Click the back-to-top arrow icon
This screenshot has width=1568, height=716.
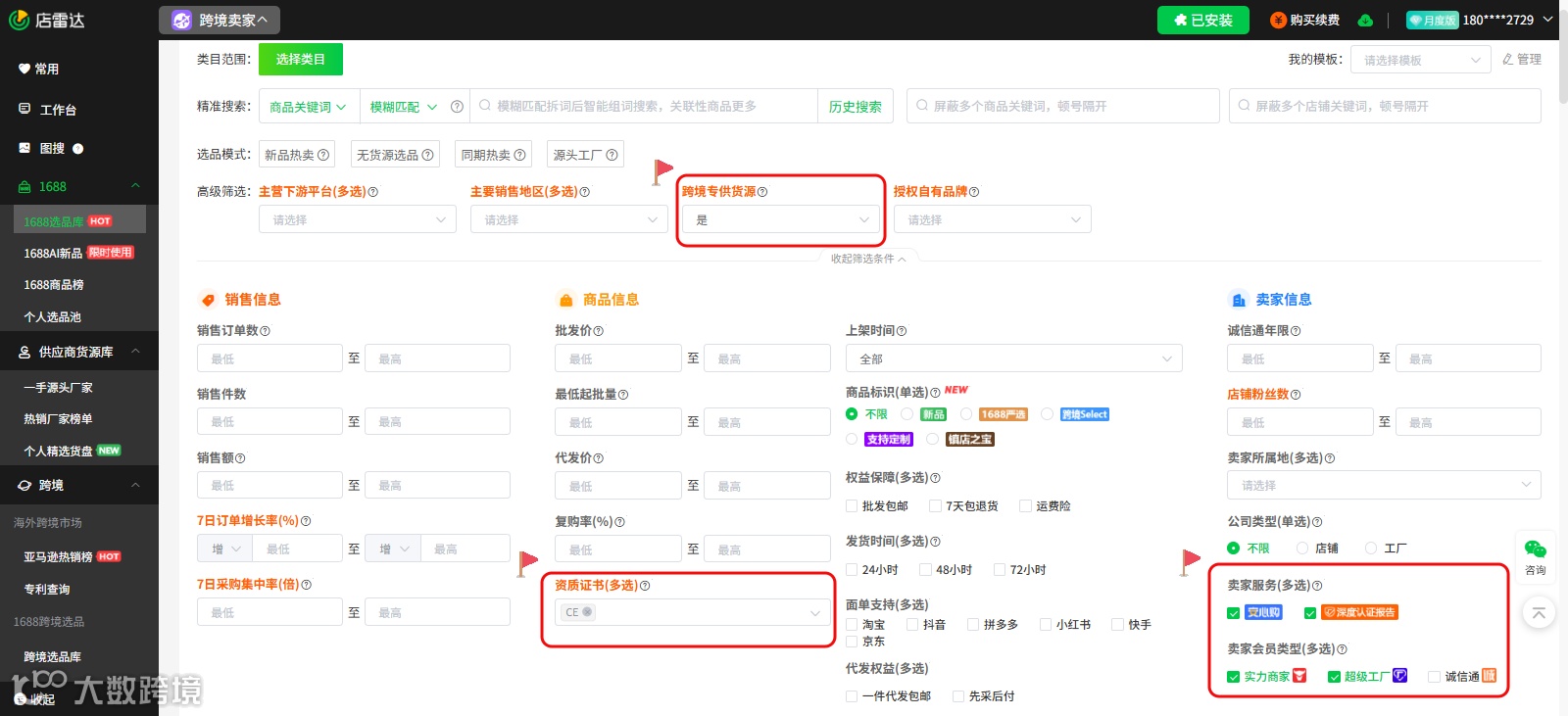(1539, 613)
